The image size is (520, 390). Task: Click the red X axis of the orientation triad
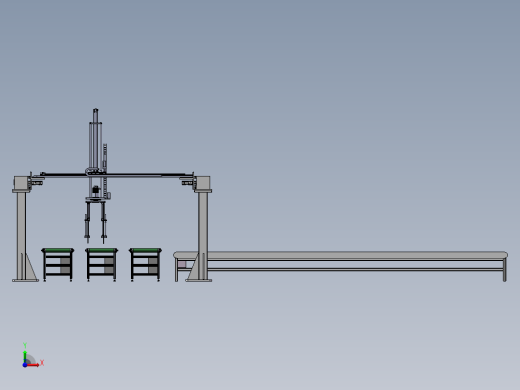(33, 365)
